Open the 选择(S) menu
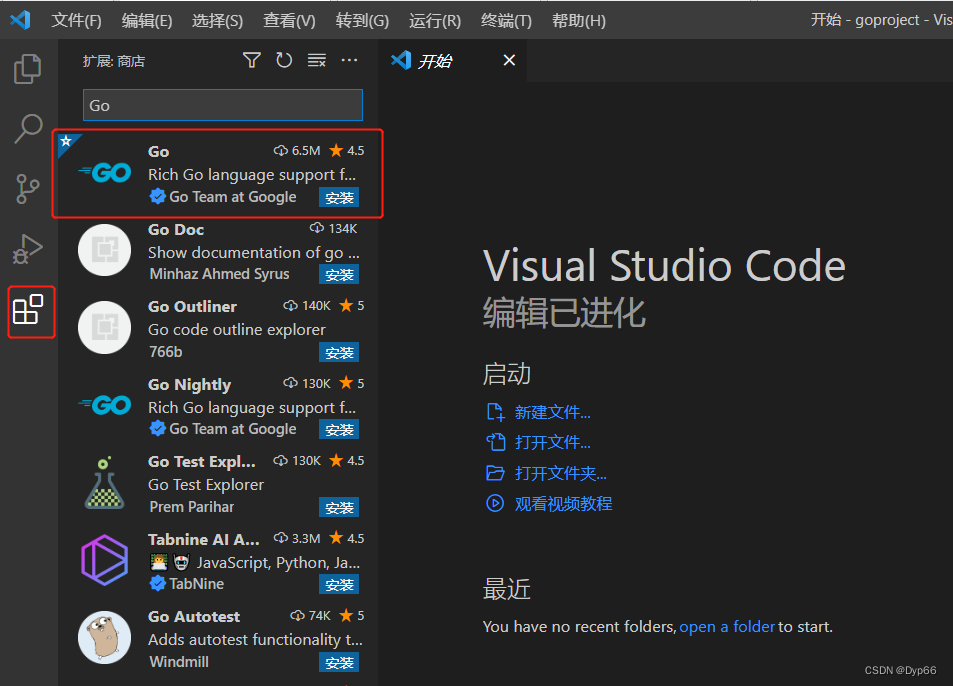 point(217,21)
